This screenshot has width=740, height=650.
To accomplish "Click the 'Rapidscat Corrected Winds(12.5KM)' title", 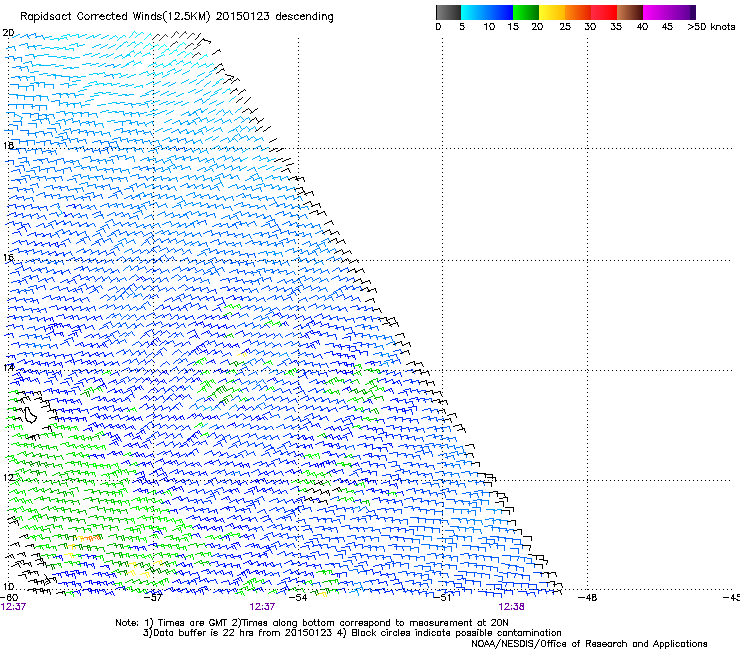I will (x=115, y=17).
